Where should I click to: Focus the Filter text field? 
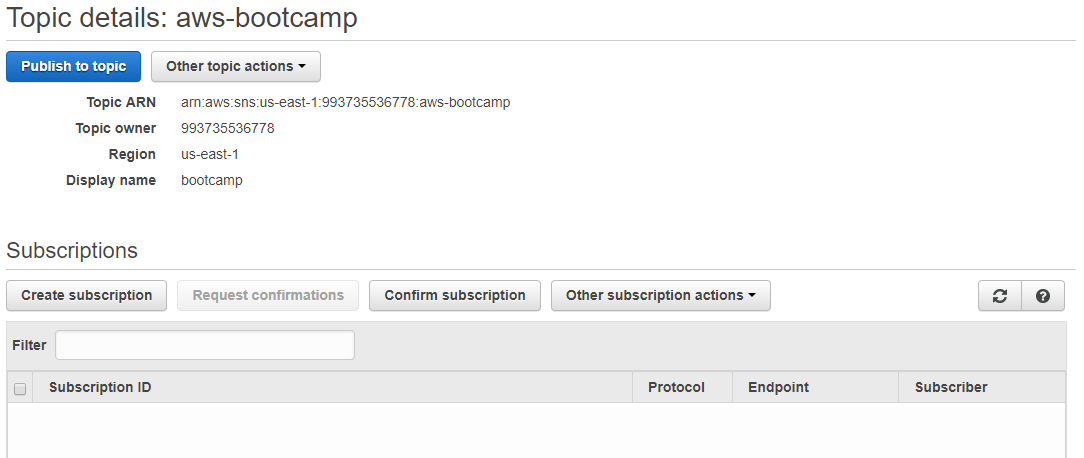[x=205, y=345]
